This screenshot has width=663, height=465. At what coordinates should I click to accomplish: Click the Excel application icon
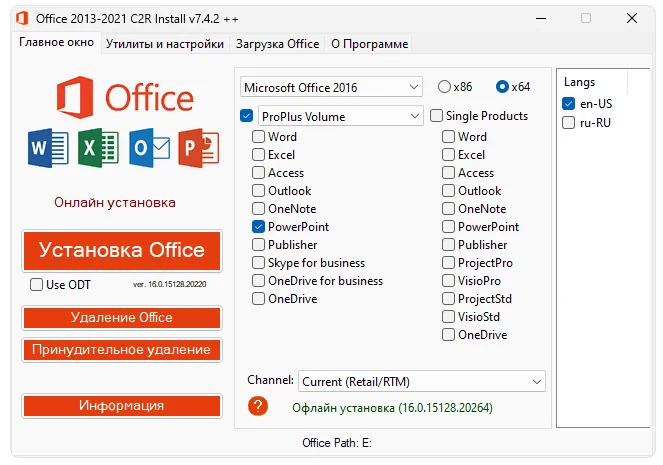pos(98,148)
